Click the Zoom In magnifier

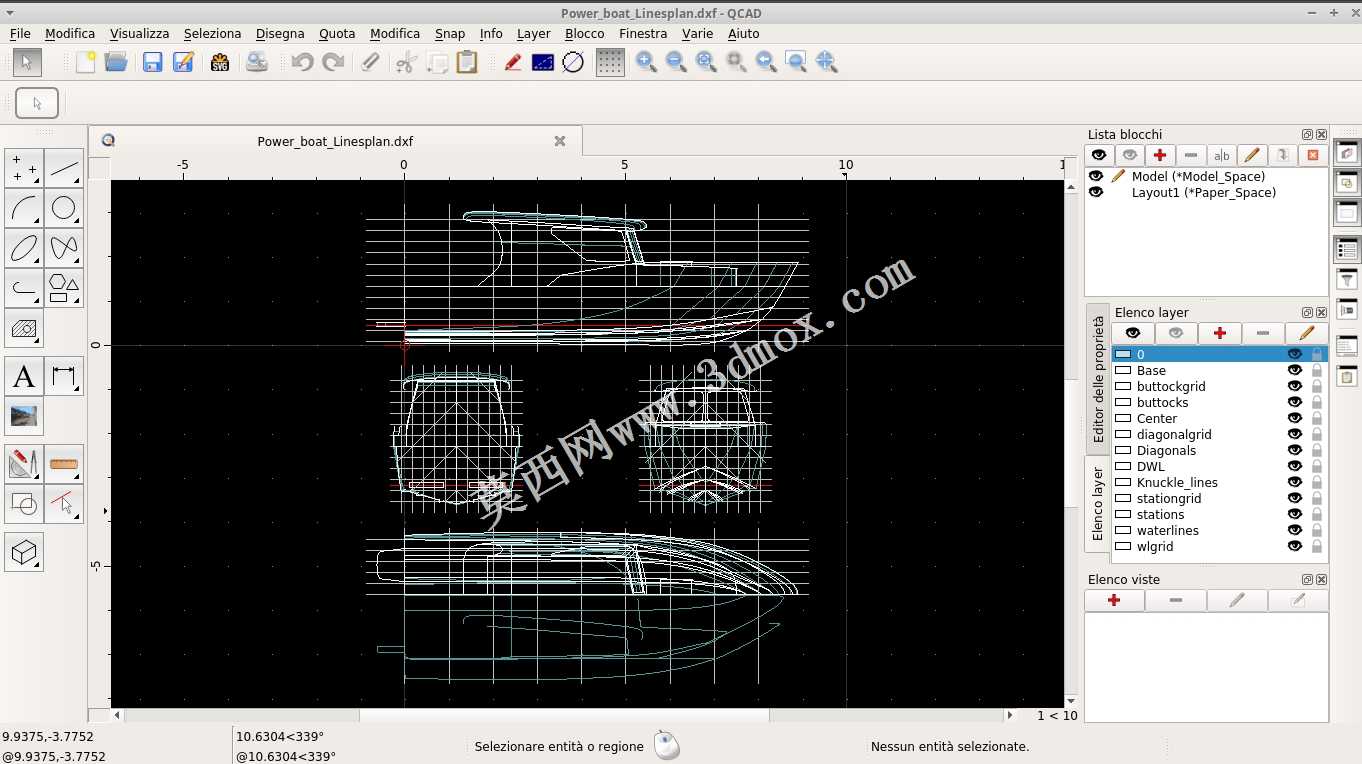click(646, 62)
